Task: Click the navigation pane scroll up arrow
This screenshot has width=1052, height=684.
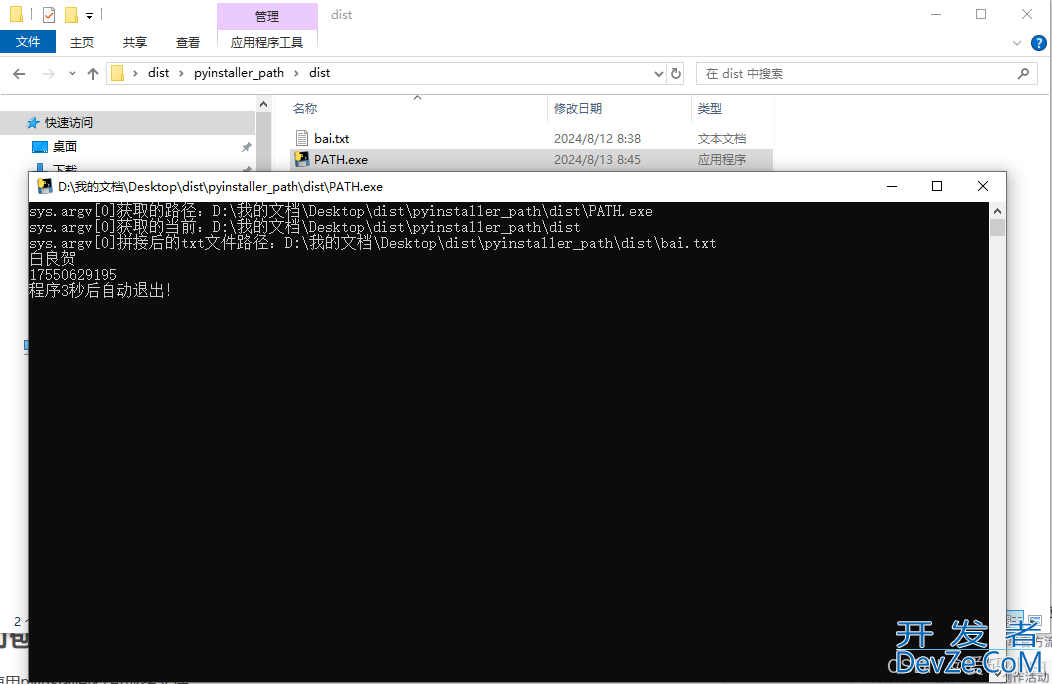Action: 263,104
